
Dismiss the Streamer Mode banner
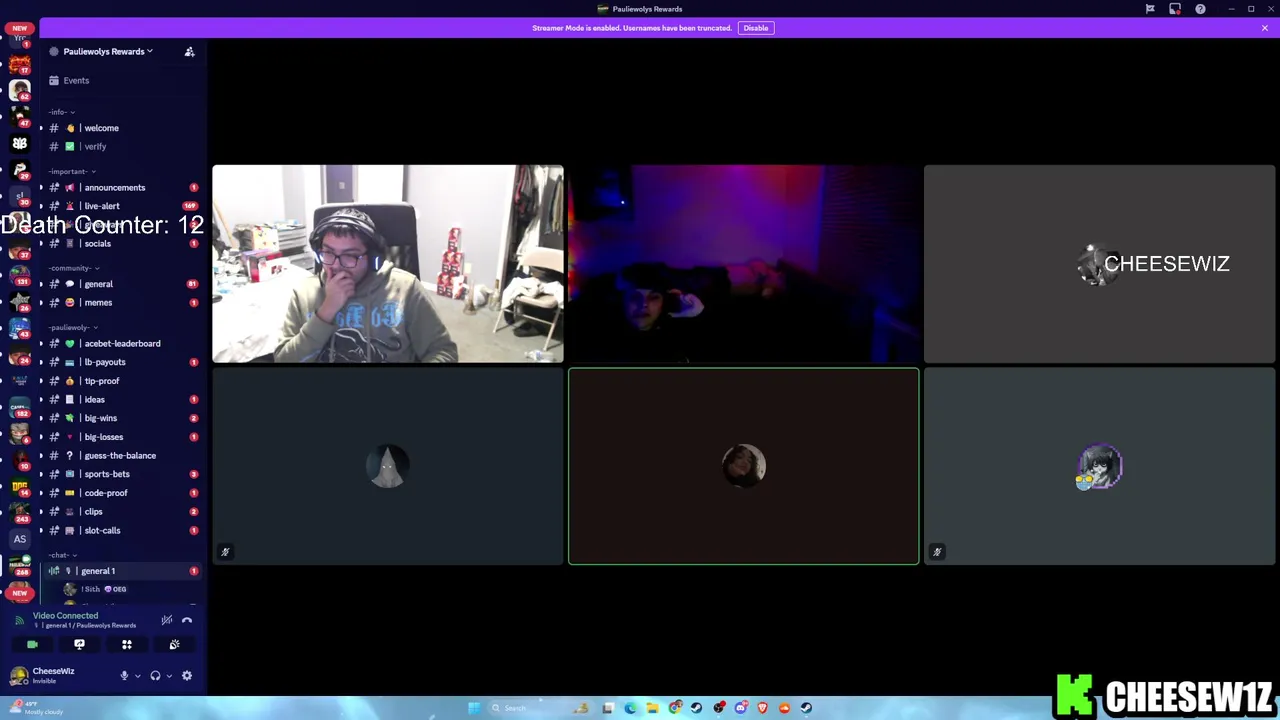(1265, 28)
